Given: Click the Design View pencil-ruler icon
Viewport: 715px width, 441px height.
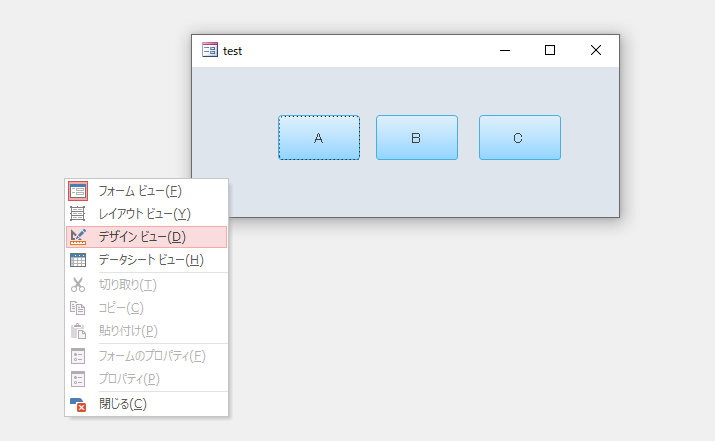Looking at the screenshot, I should pos(78,237).
